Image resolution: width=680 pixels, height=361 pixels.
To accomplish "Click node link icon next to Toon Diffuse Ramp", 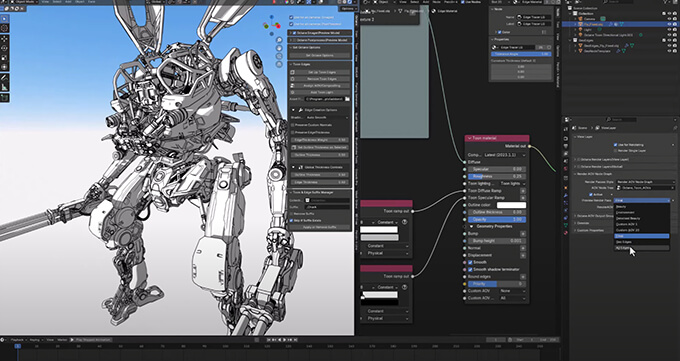I will pos(523,191).
